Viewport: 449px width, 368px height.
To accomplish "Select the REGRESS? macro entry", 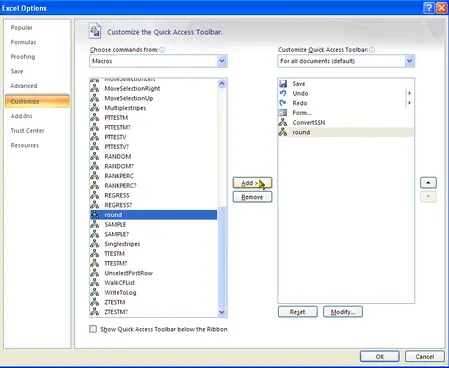I will pyautogui.click(x=154, y=205).
